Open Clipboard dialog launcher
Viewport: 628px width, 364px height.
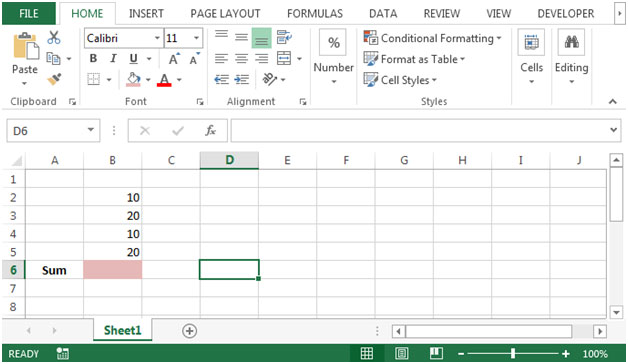[x=72, y=102]
